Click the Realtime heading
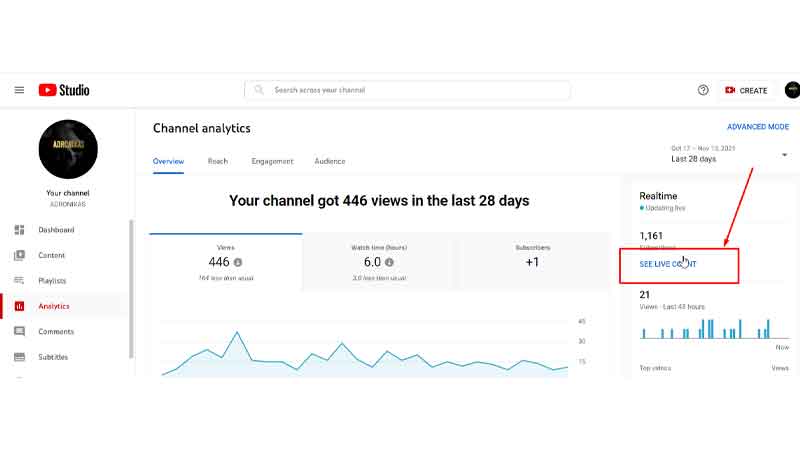The width and height of the screenshot is (800, 450). tap(658, 196)
